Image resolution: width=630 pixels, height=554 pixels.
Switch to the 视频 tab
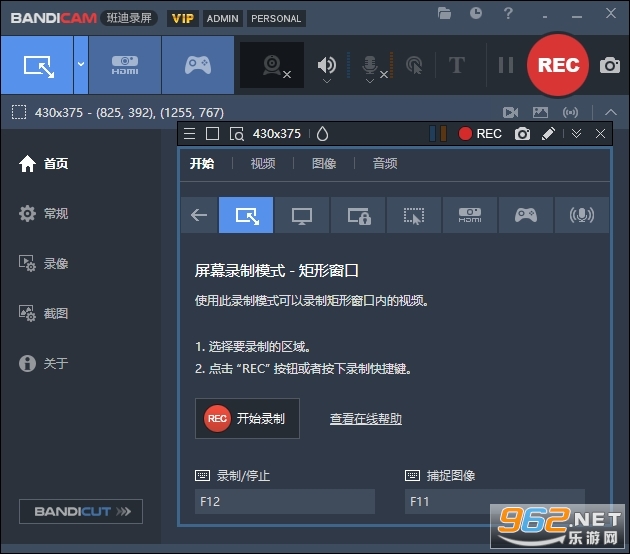263,164
